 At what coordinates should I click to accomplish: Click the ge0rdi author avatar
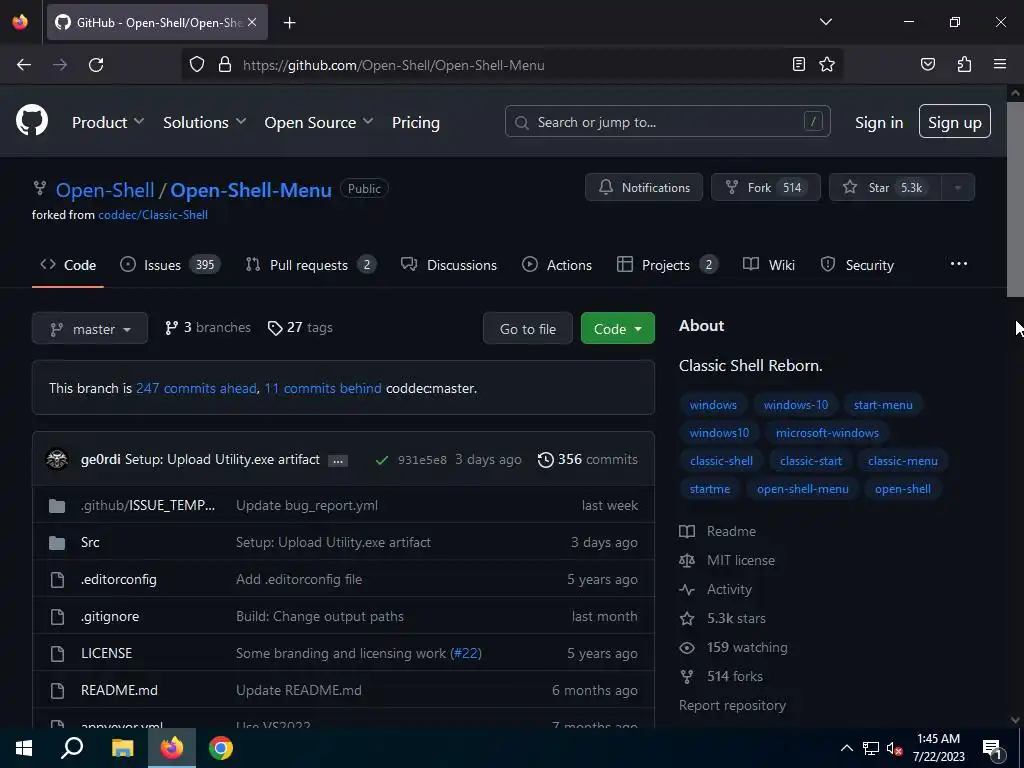[x=57, y=459]
